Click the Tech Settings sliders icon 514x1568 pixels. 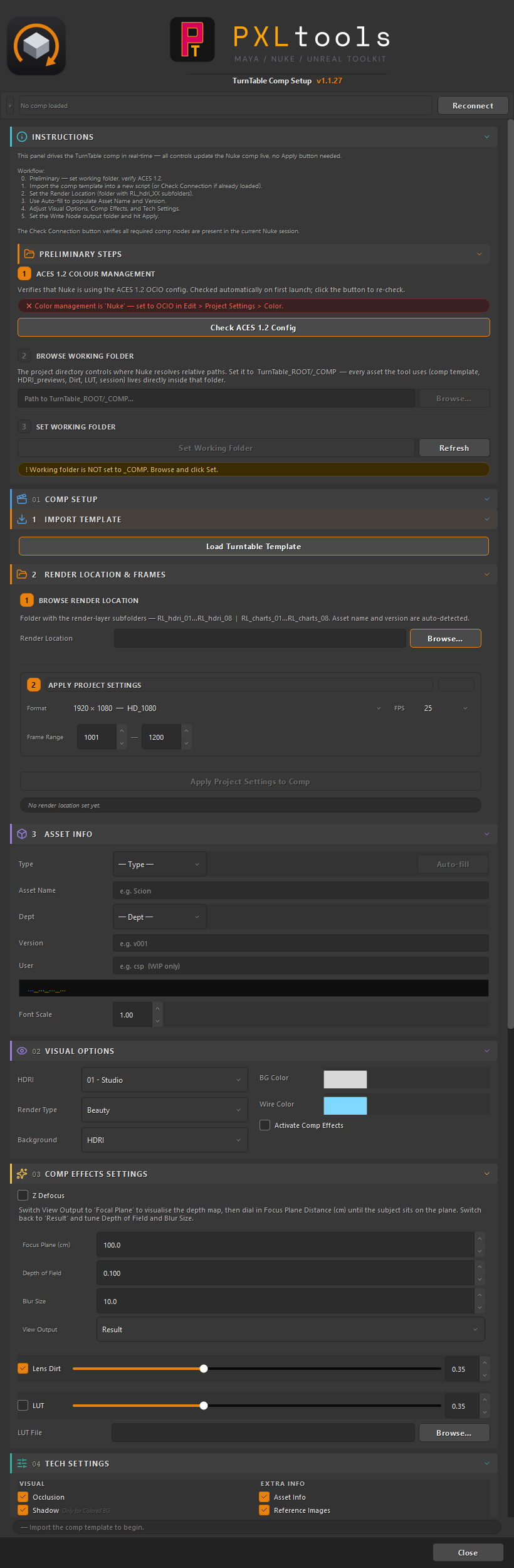click(x=22, y=1463)
